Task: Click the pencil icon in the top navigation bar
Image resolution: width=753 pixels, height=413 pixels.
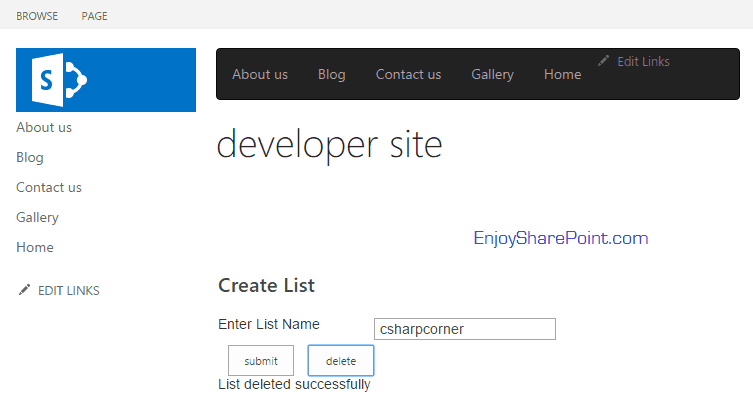Action: pos(603,61)
